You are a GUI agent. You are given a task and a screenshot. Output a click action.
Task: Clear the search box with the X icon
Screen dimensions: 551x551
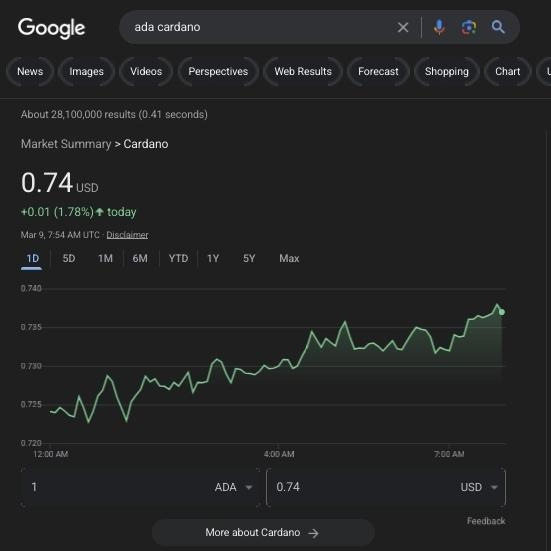coord(403,27)
